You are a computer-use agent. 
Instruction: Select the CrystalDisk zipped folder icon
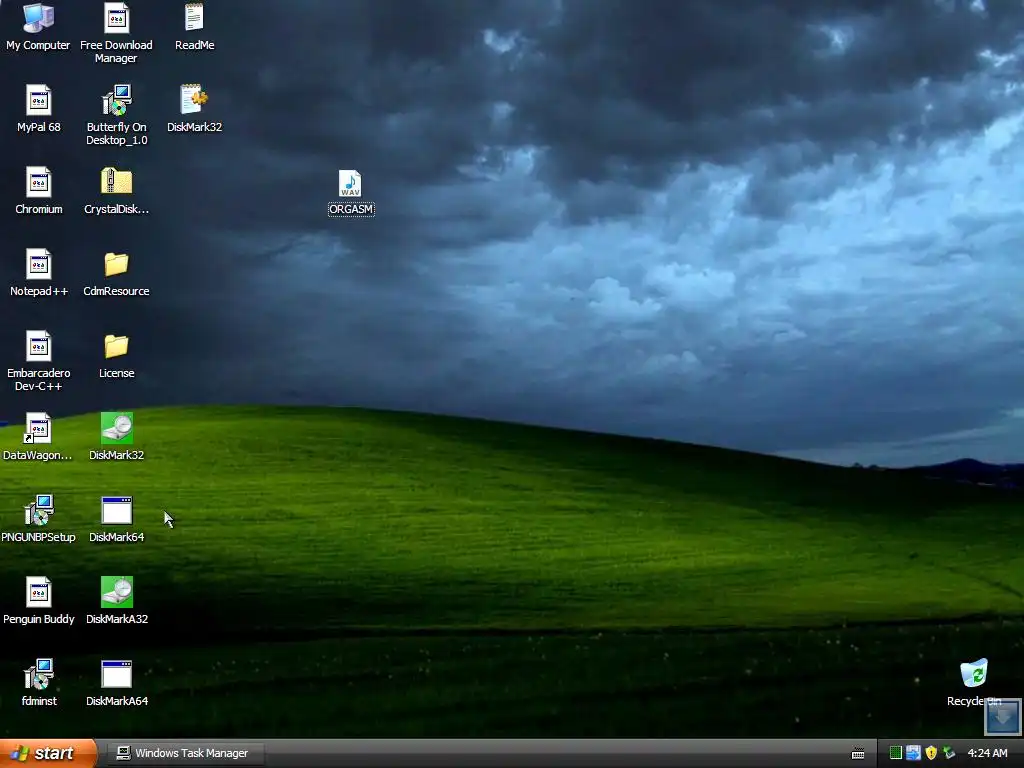coord(116,191)
